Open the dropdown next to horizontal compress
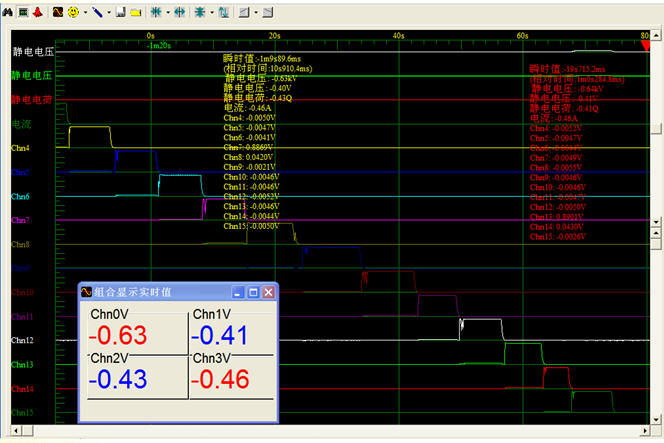 [168, 12]
